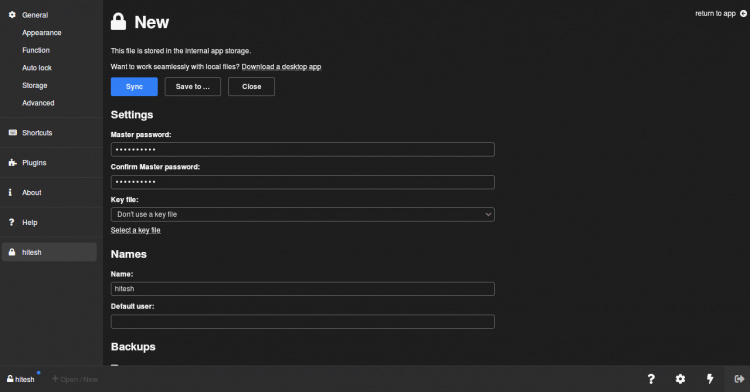Click the return to app arrow icon
The width and height of the screenshot is (750, 392).
(743, 13)
